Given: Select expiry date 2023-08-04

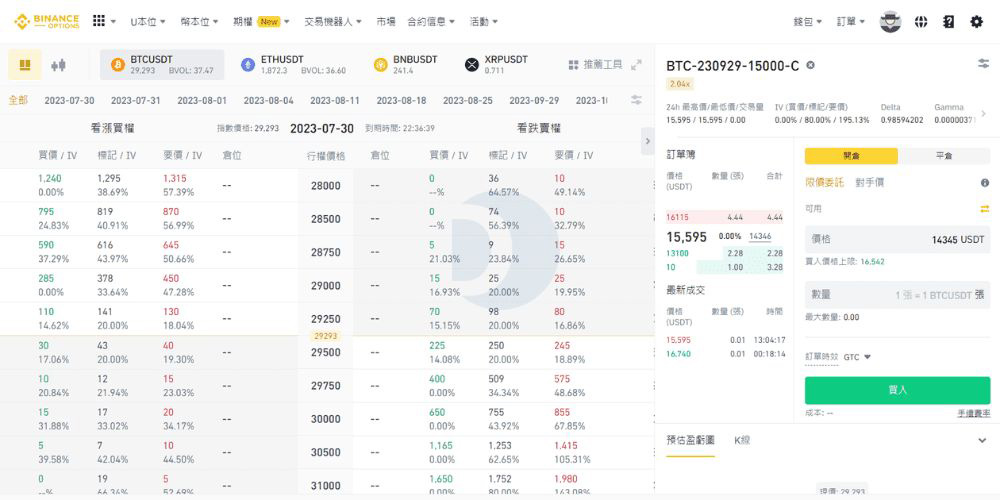Looking at the screenshot, I should point(268,100).
